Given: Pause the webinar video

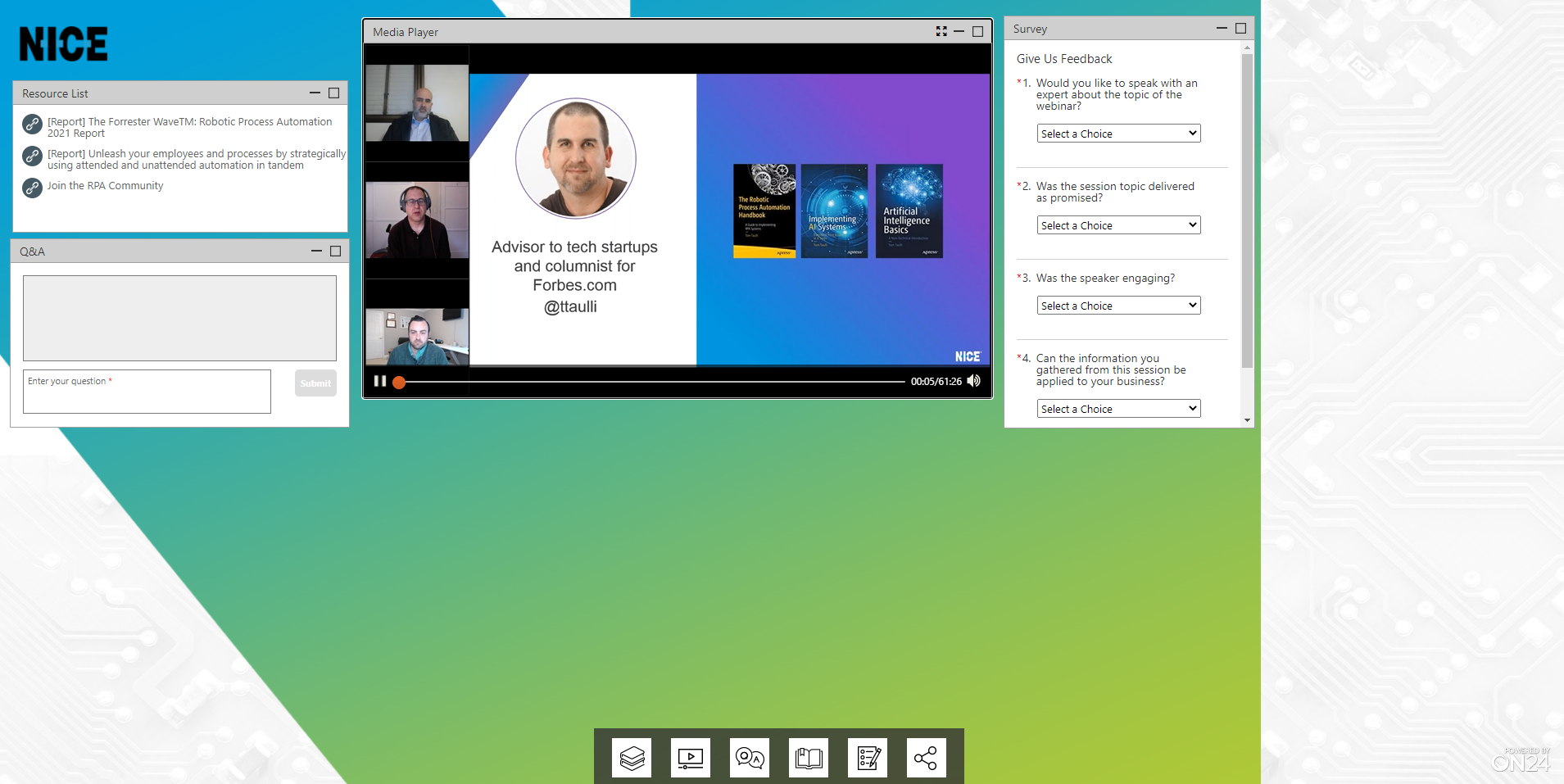Looking at the screenshot, I should pyautogui.click(x=380, y=381).
